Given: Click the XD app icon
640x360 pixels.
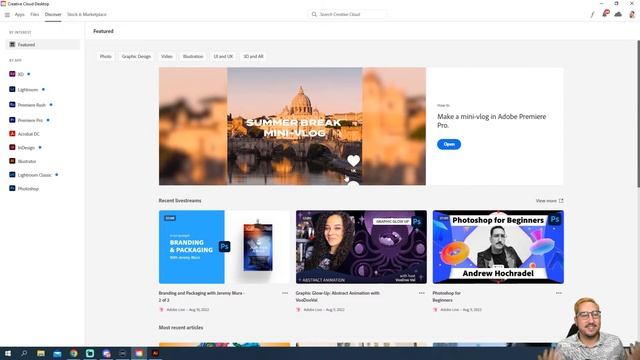Looking at the screenshot, I should 12,74.
